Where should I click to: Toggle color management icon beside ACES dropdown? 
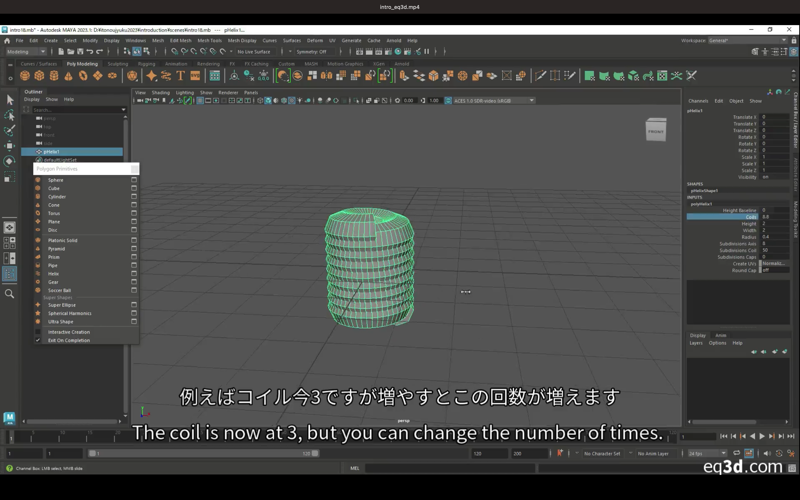[x=448, y=101]
